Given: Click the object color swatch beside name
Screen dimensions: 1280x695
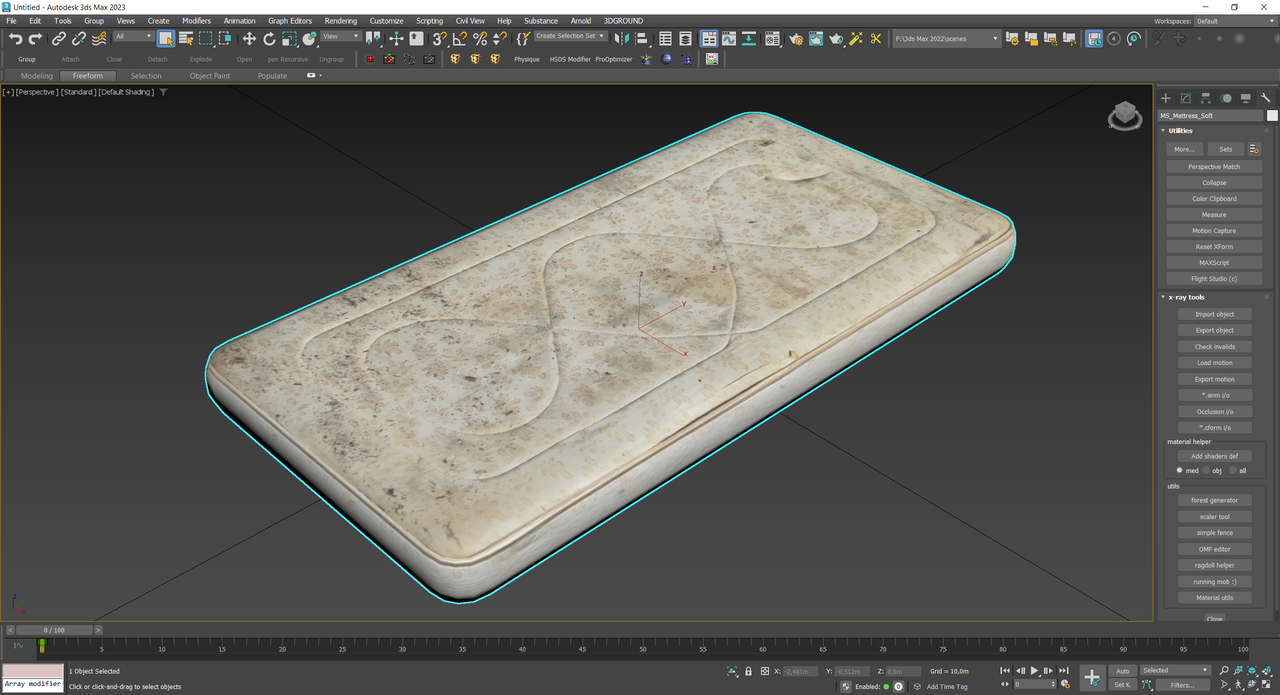Looking at the screenshot, I should pos(1272,115).
